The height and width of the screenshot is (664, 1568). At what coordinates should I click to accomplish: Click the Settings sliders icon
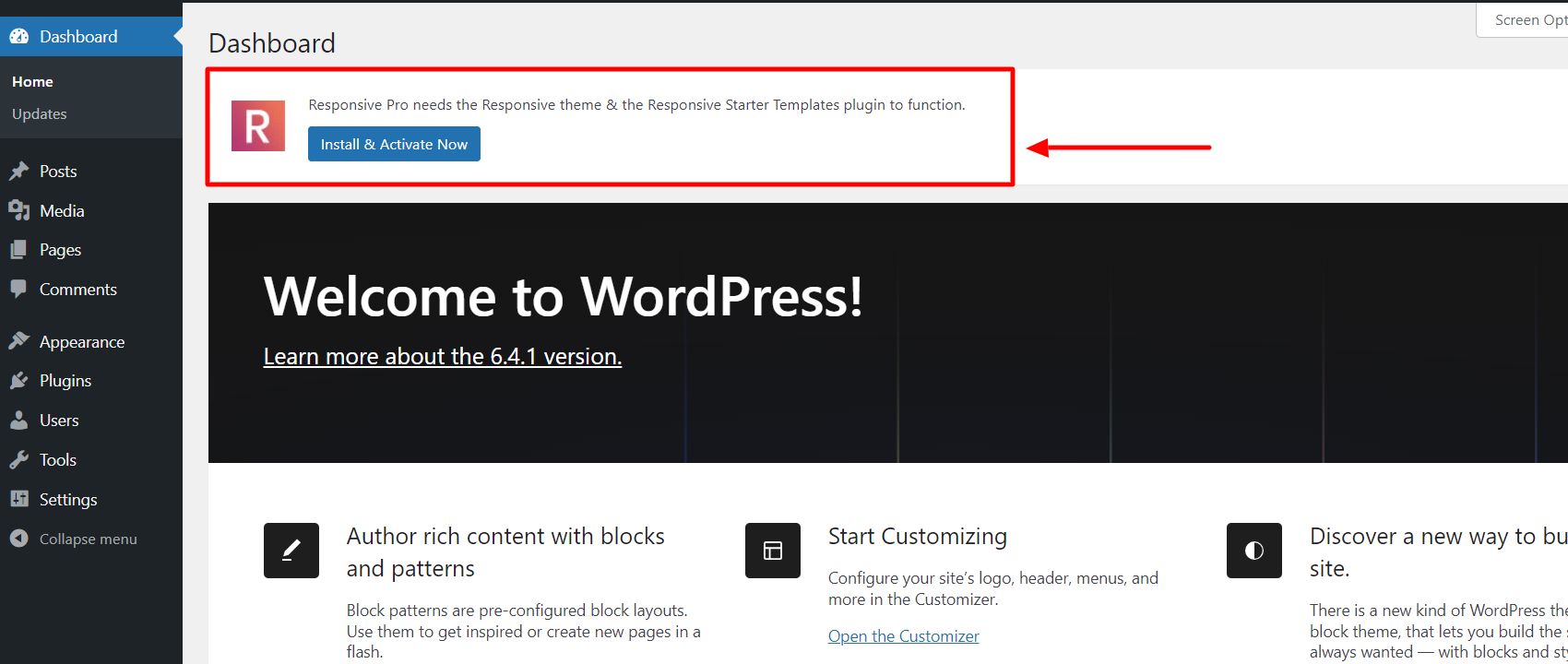pos(19,500)
